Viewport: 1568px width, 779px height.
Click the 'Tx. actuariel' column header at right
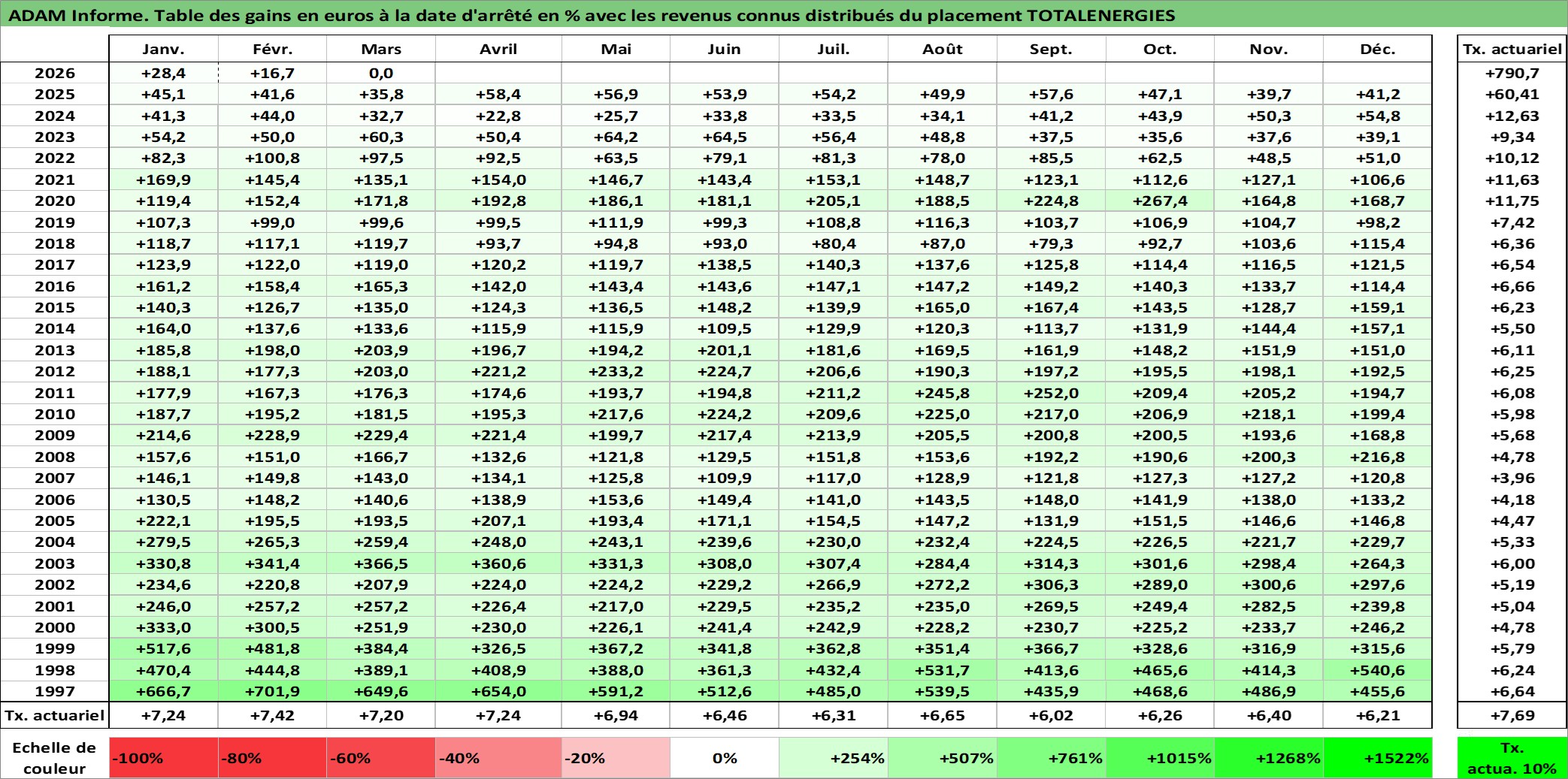(1512, 49)
